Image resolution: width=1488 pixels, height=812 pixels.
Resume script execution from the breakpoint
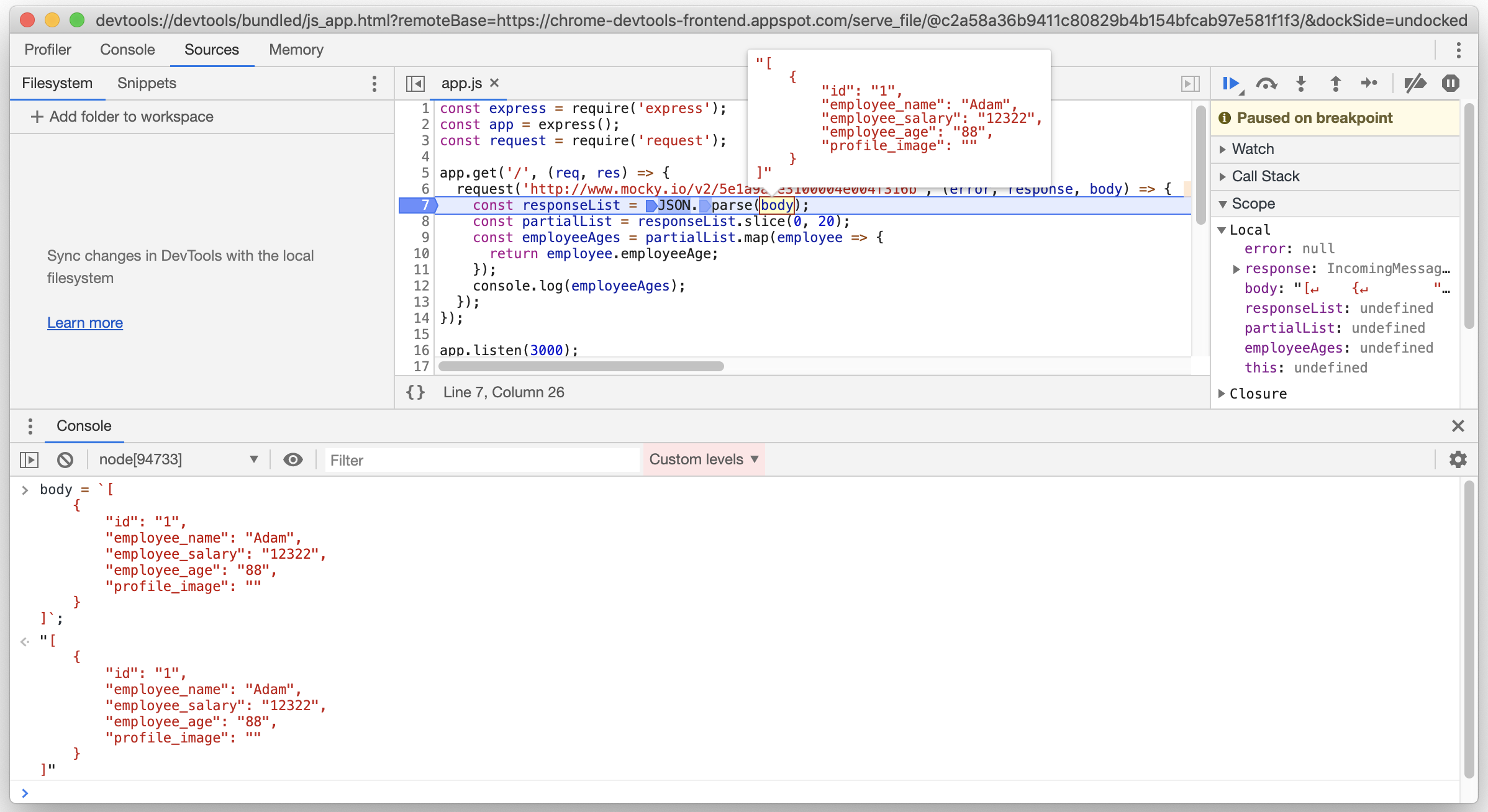pyautogui.click(x=1231, y=83)
